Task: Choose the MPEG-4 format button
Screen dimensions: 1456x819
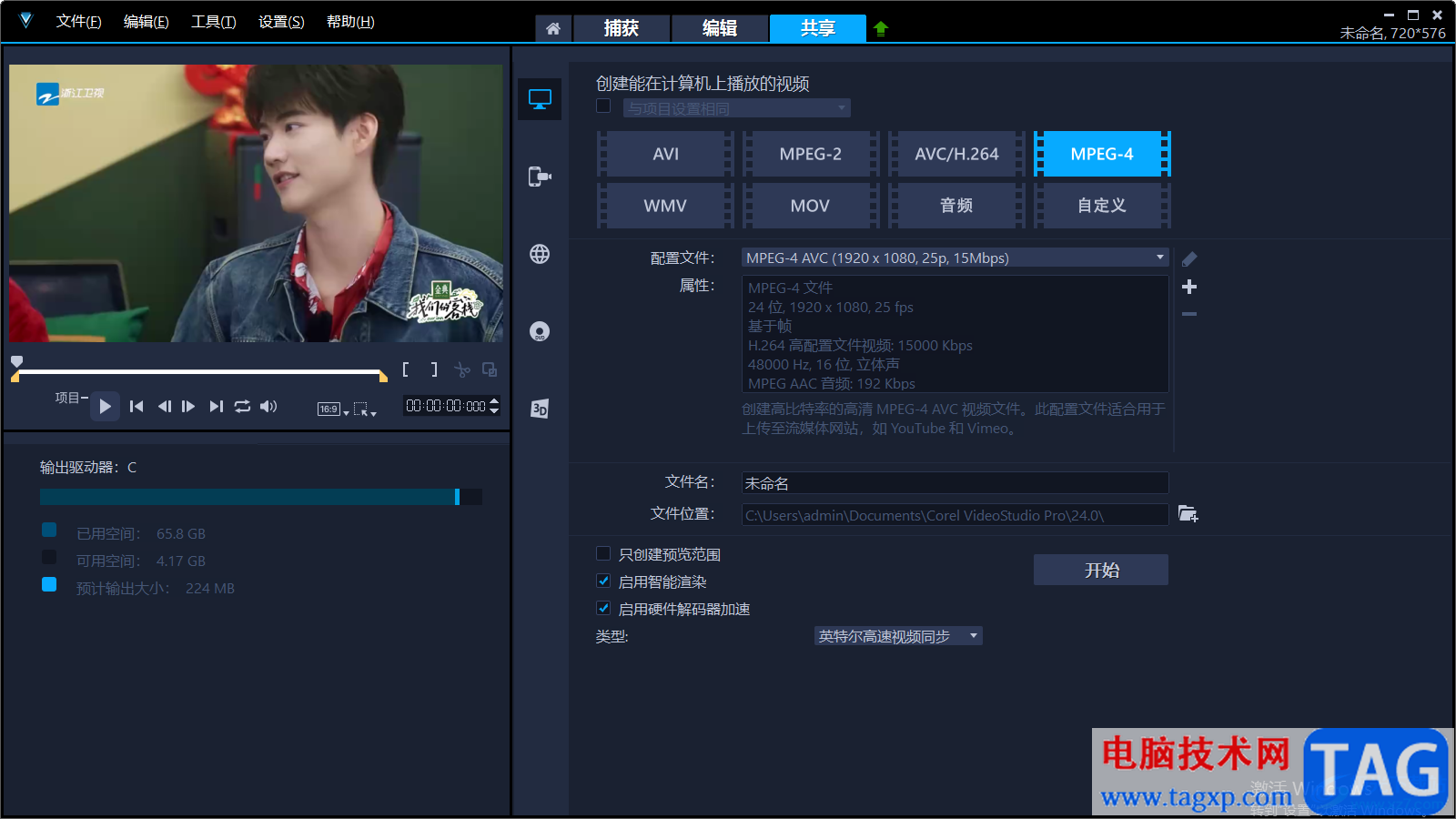Action: coord(1102,154)
